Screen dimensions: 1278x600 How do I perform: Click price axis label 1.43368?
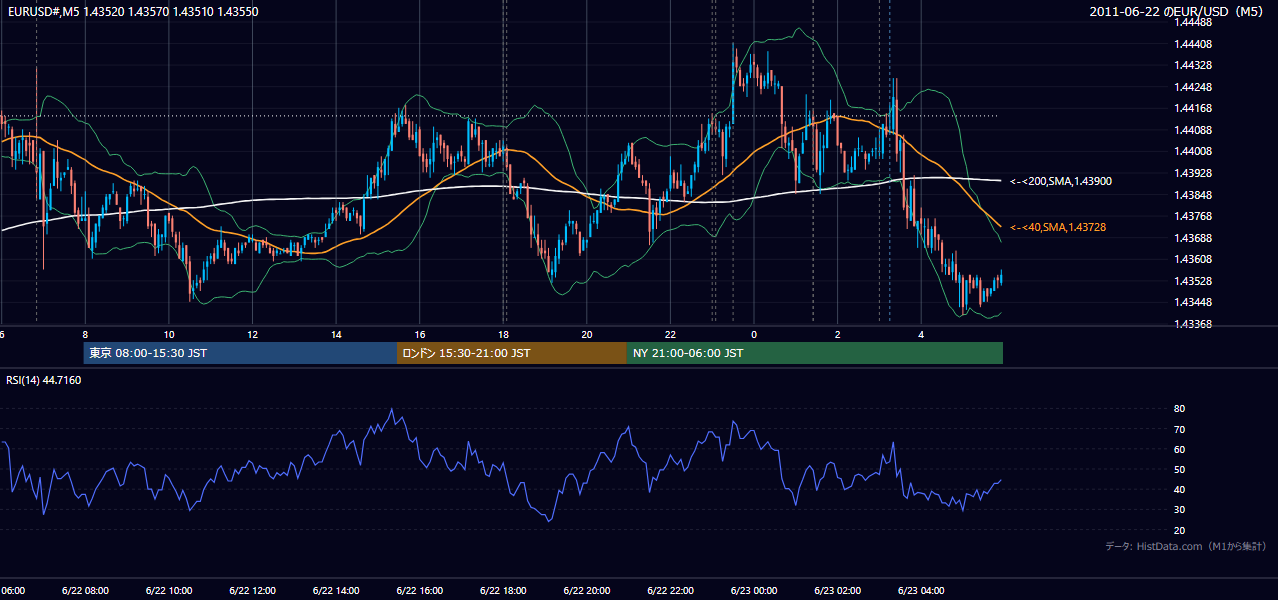[x=1195, y=324]
